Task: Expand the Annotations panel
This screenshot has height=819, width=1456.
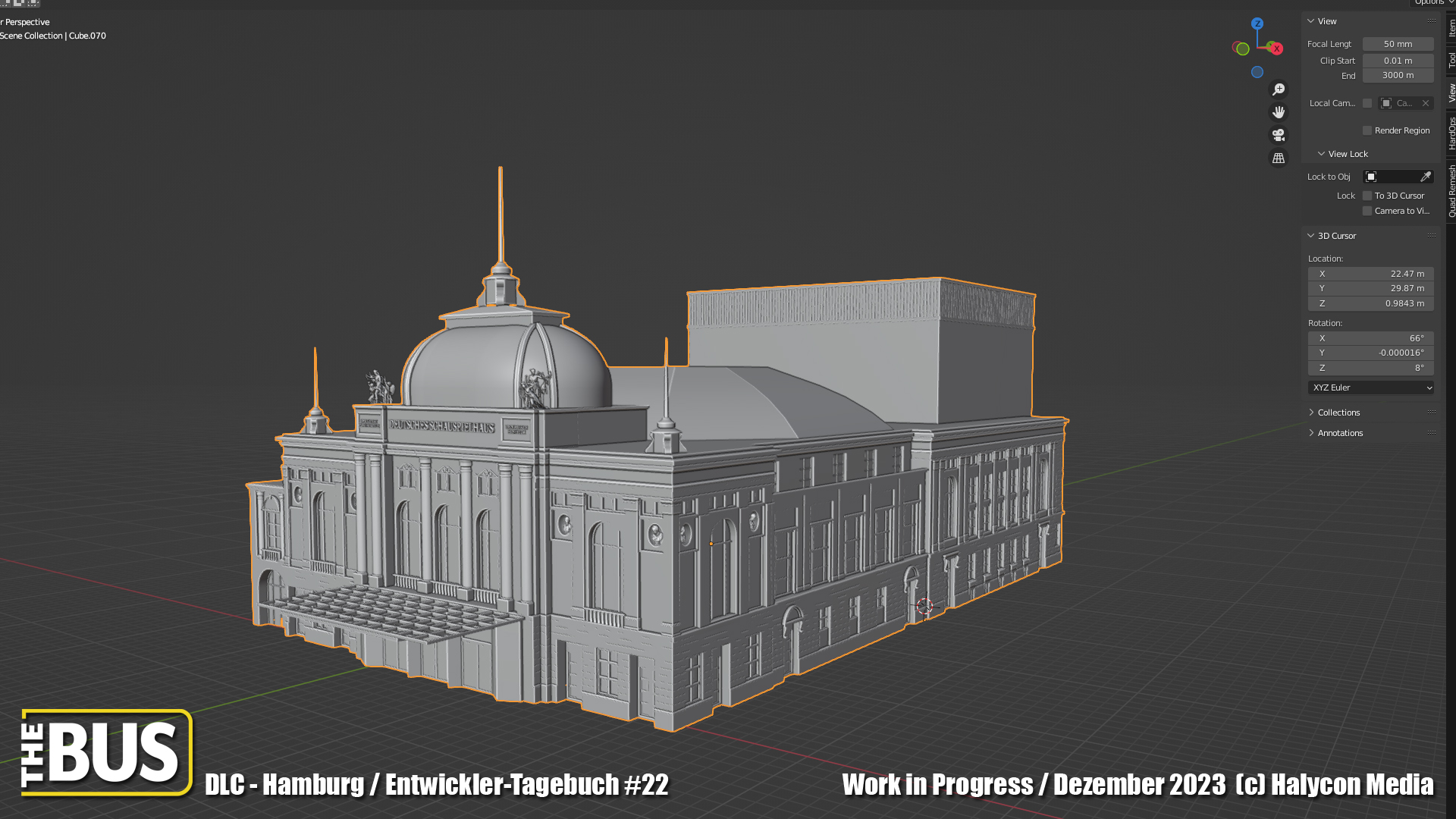Action: 1340,433
